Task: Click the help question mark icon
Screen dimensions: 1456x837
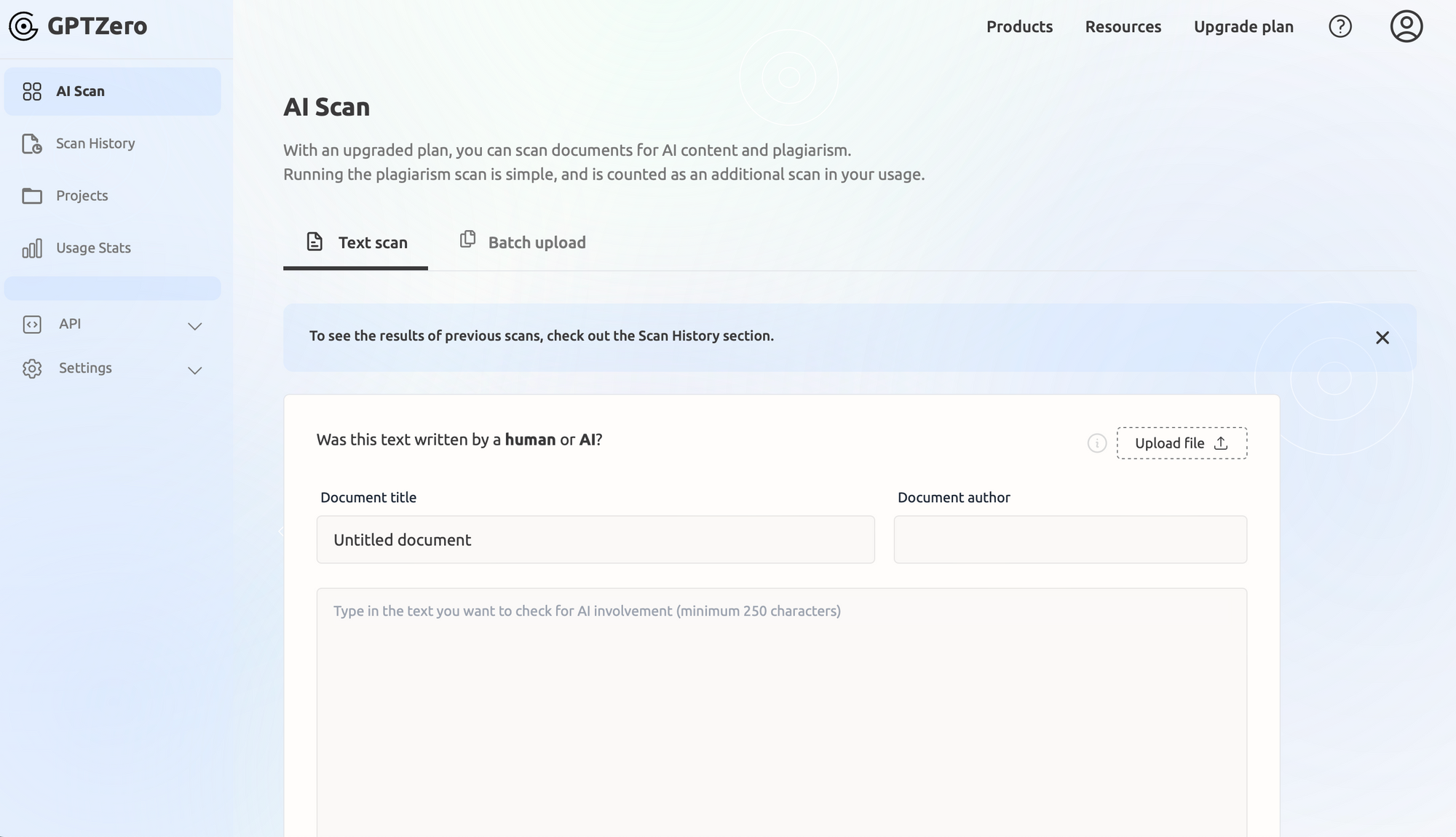Action: point(1340,26)
